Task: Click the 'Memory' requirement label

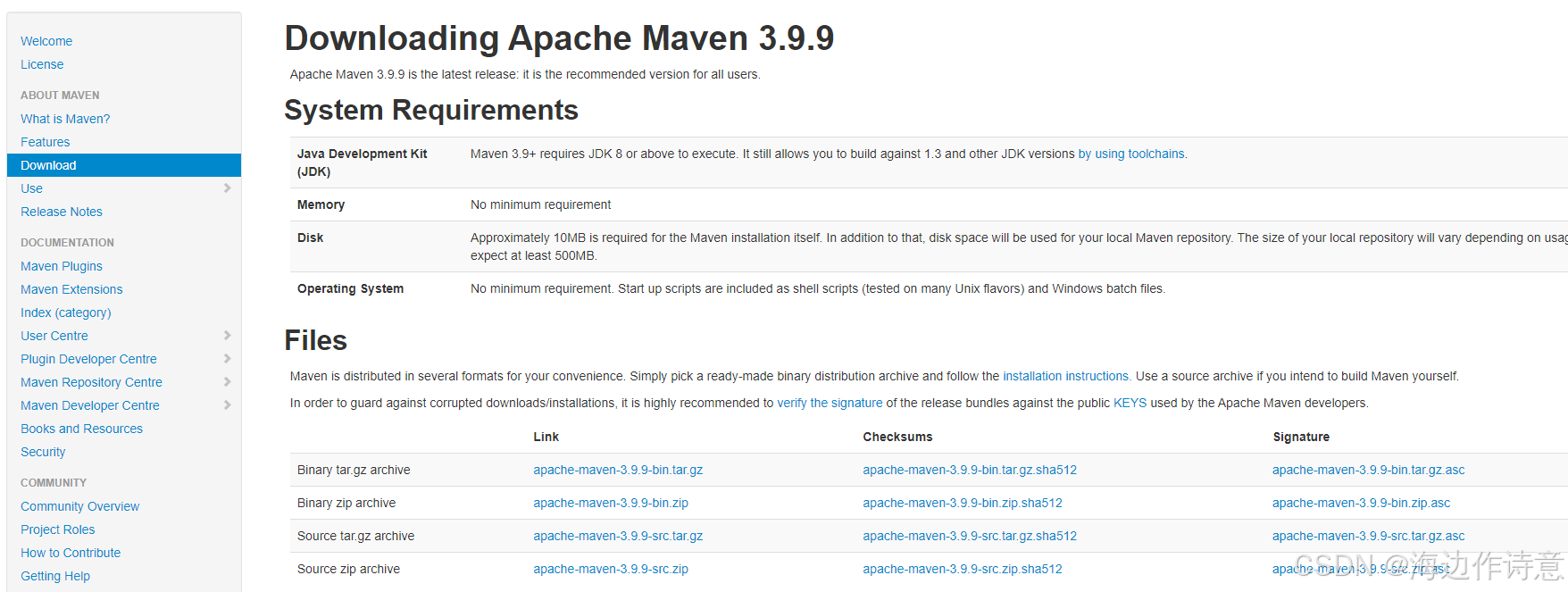Action: pos(321,204)
